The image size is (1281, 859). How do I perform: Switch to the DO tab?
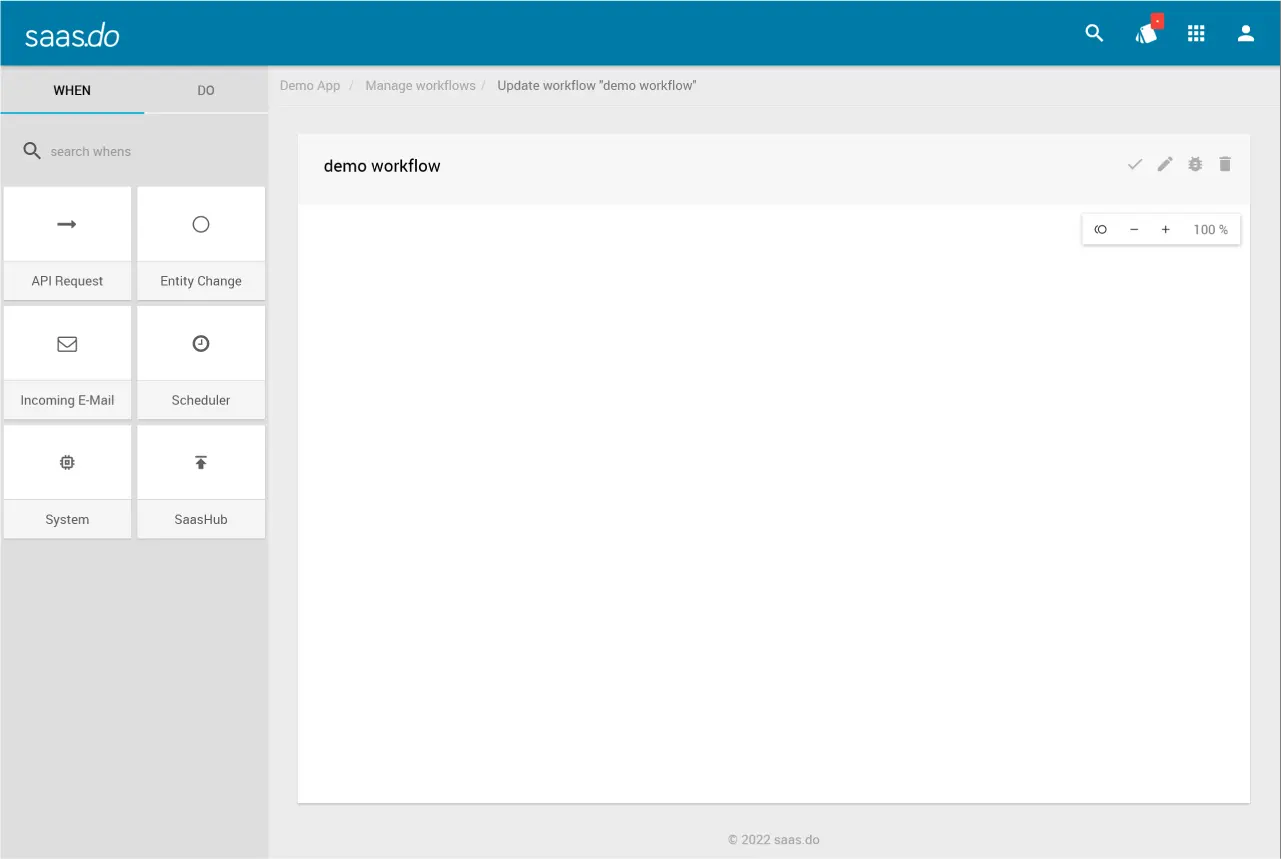tap(206, 90)
